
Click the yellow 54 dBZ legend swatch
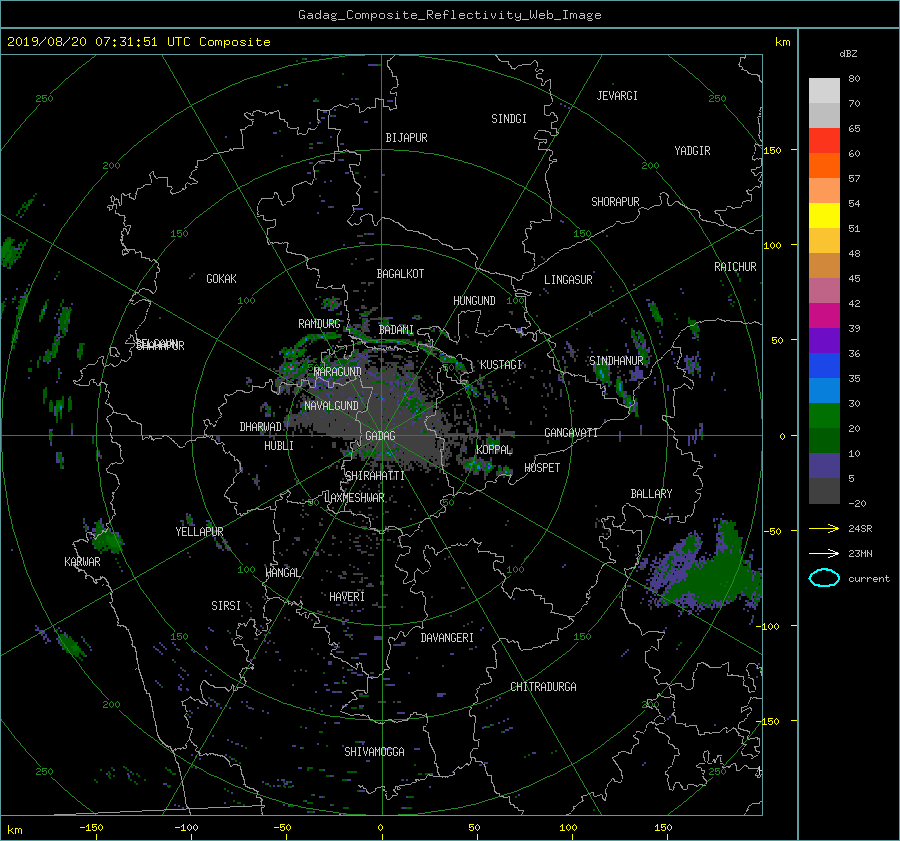[x=824, y=215]
